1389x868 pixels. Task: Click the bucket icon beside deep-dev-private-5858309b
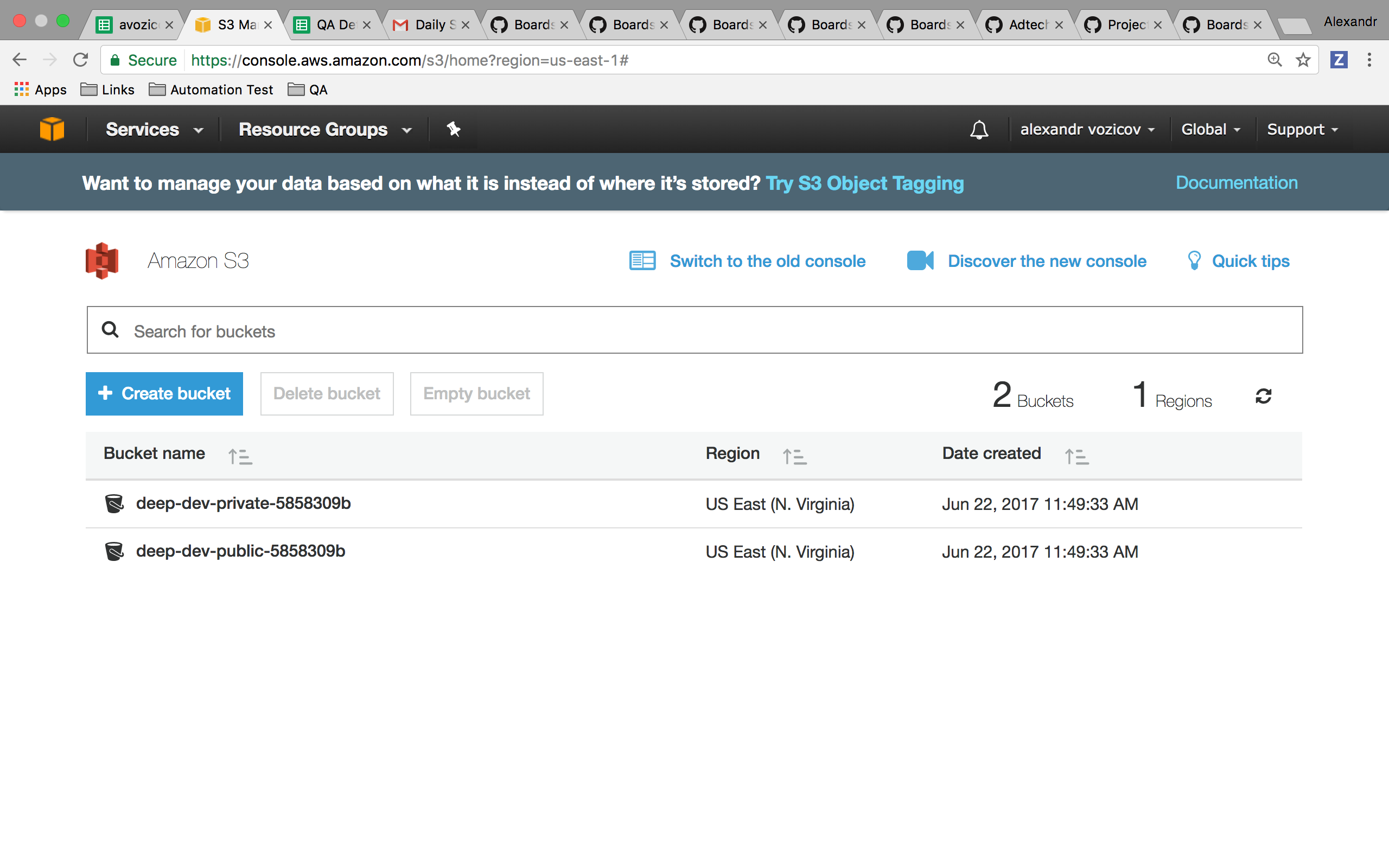114,503
